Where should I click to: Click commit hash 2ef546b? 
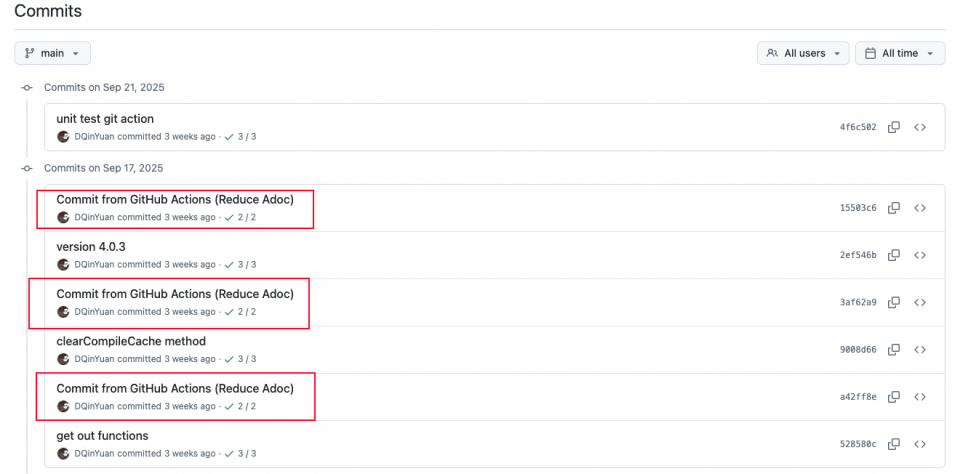pyautogui.click(x=858, y=255)
